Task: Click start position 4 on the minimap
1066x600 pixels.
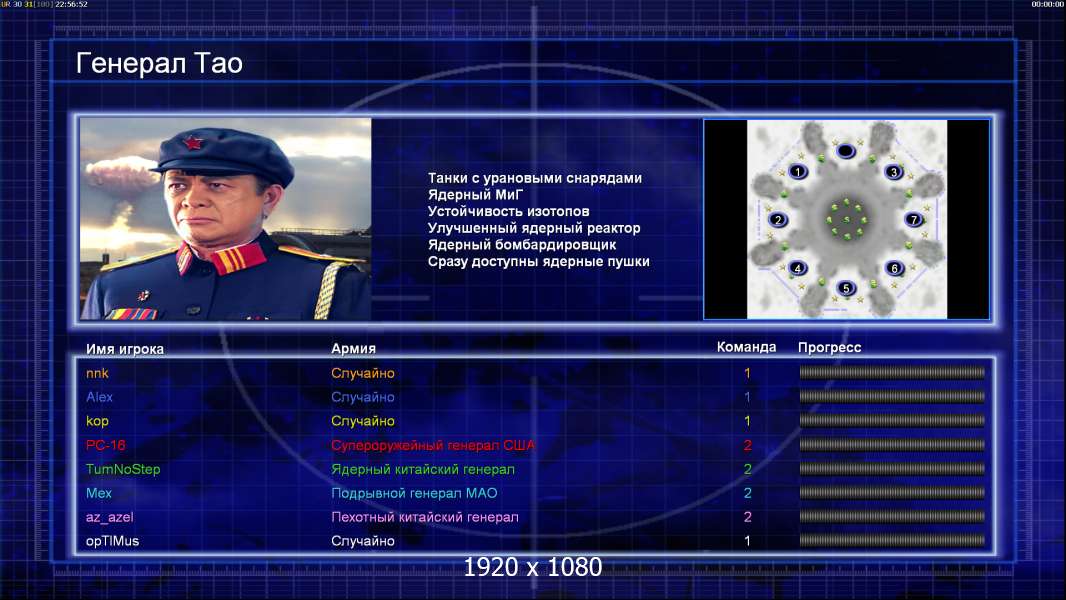Action: (x=797, y=268)
